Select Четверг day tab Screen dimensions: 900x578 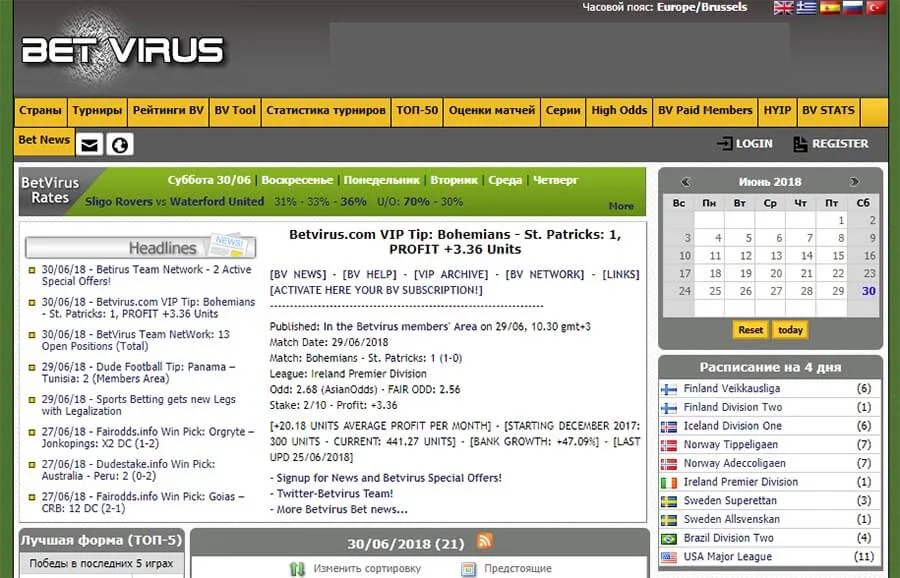[556, 180]
